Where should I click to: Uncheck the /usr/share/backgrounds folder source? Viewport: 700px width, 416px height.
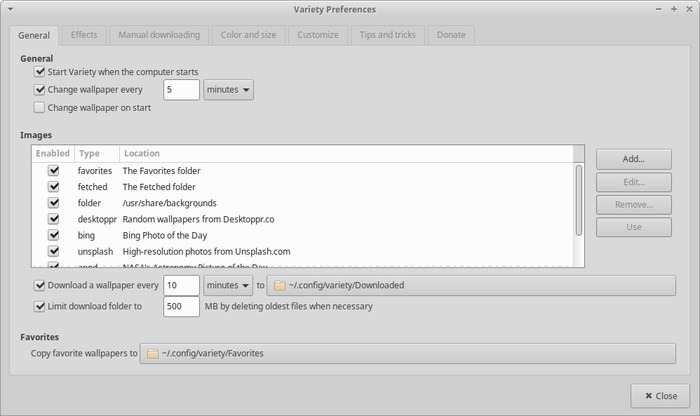(x=54, y=203)
